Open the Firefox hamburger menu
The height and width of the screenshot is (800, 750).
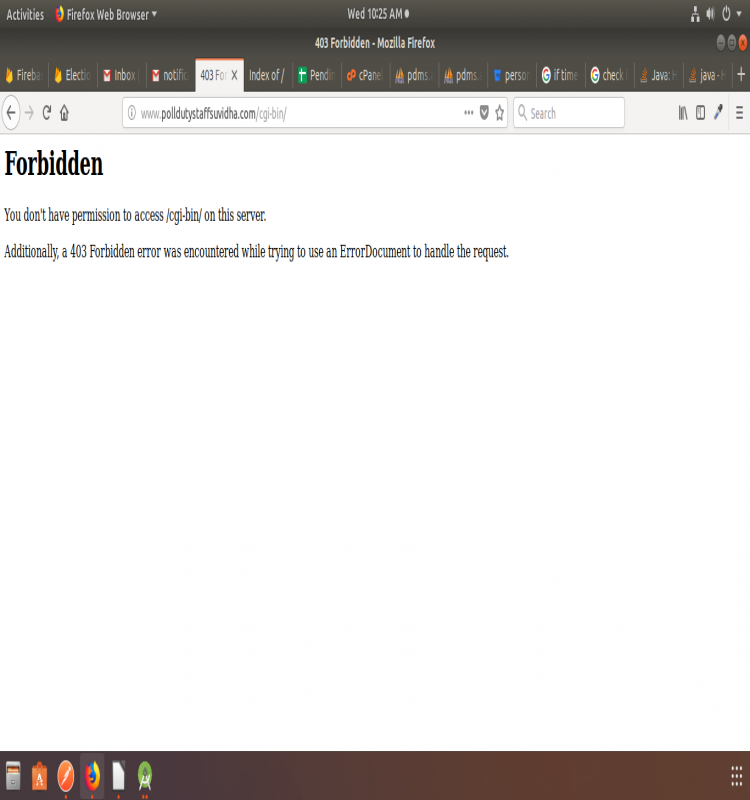[739, 113]
